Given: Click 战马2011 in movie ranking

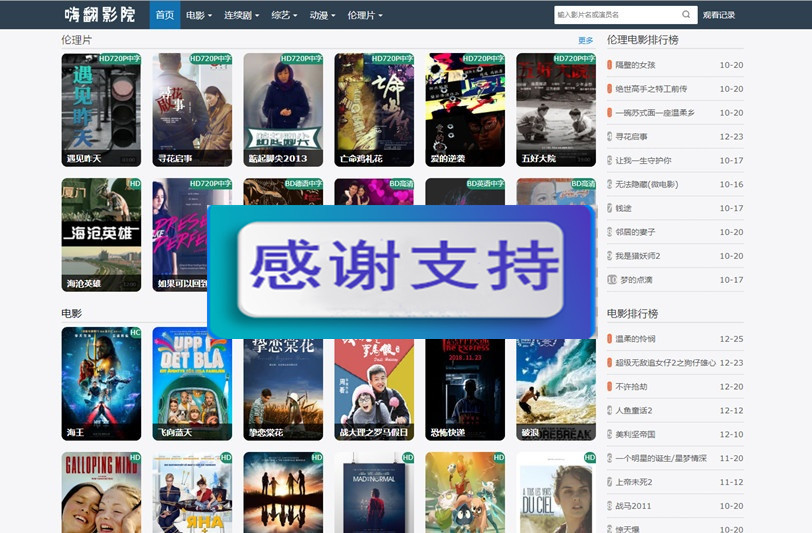Looking at the screenshot, I should pos(633,506).
